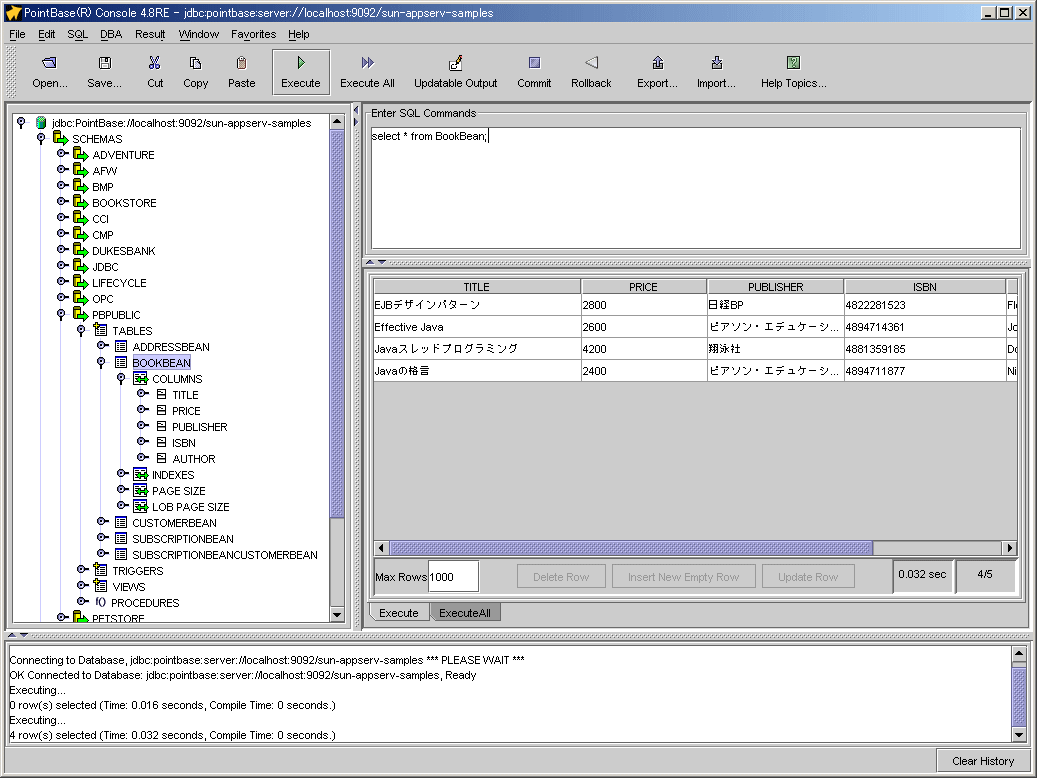Expand the ADVENTURE schema node
Viewport: 1037px width, 778px height.
(62, 153)
